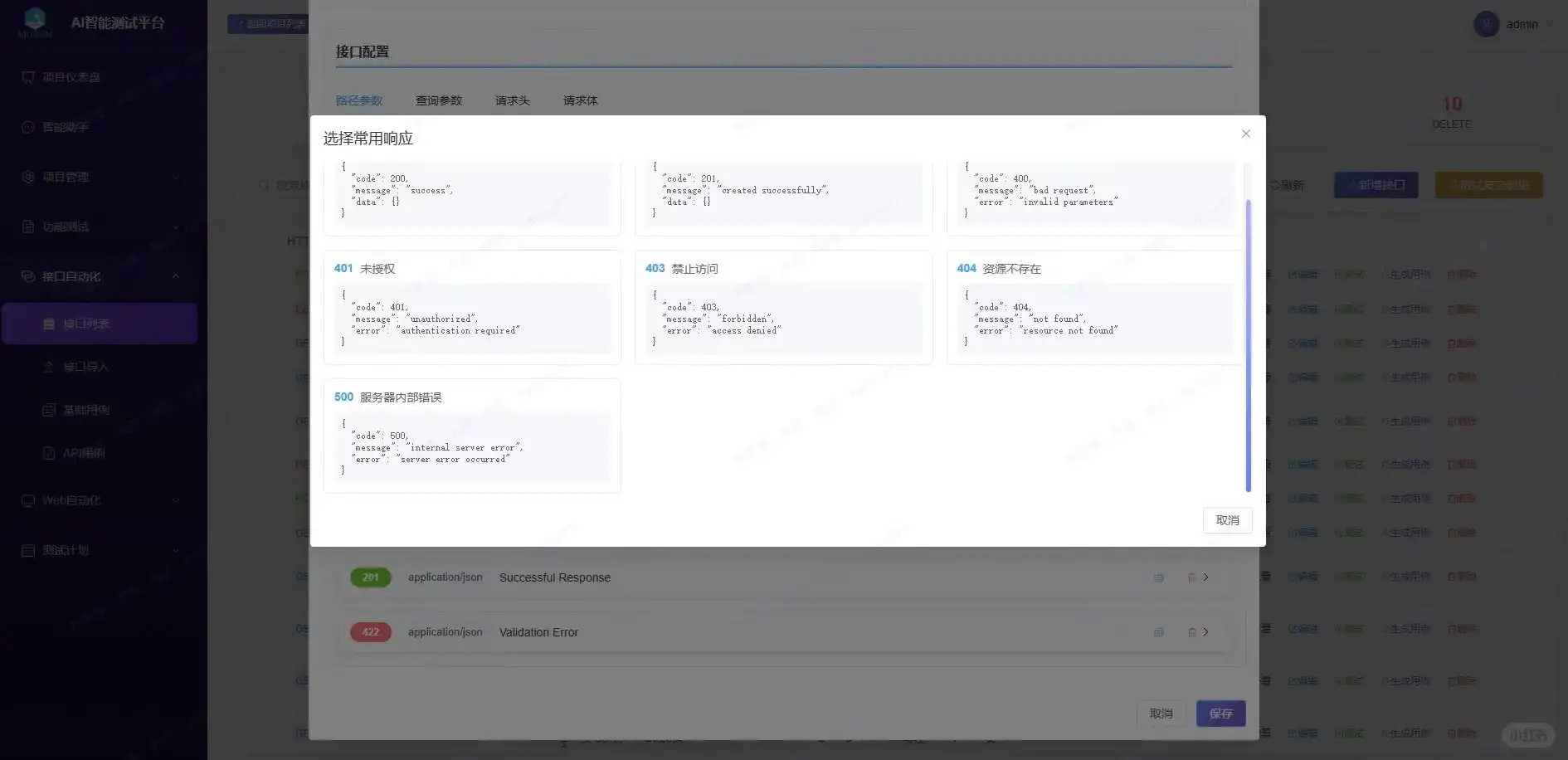Click the 项目仪表盘 dashboard icon in sidebar

pyautogui.click(x=28, y=77)
